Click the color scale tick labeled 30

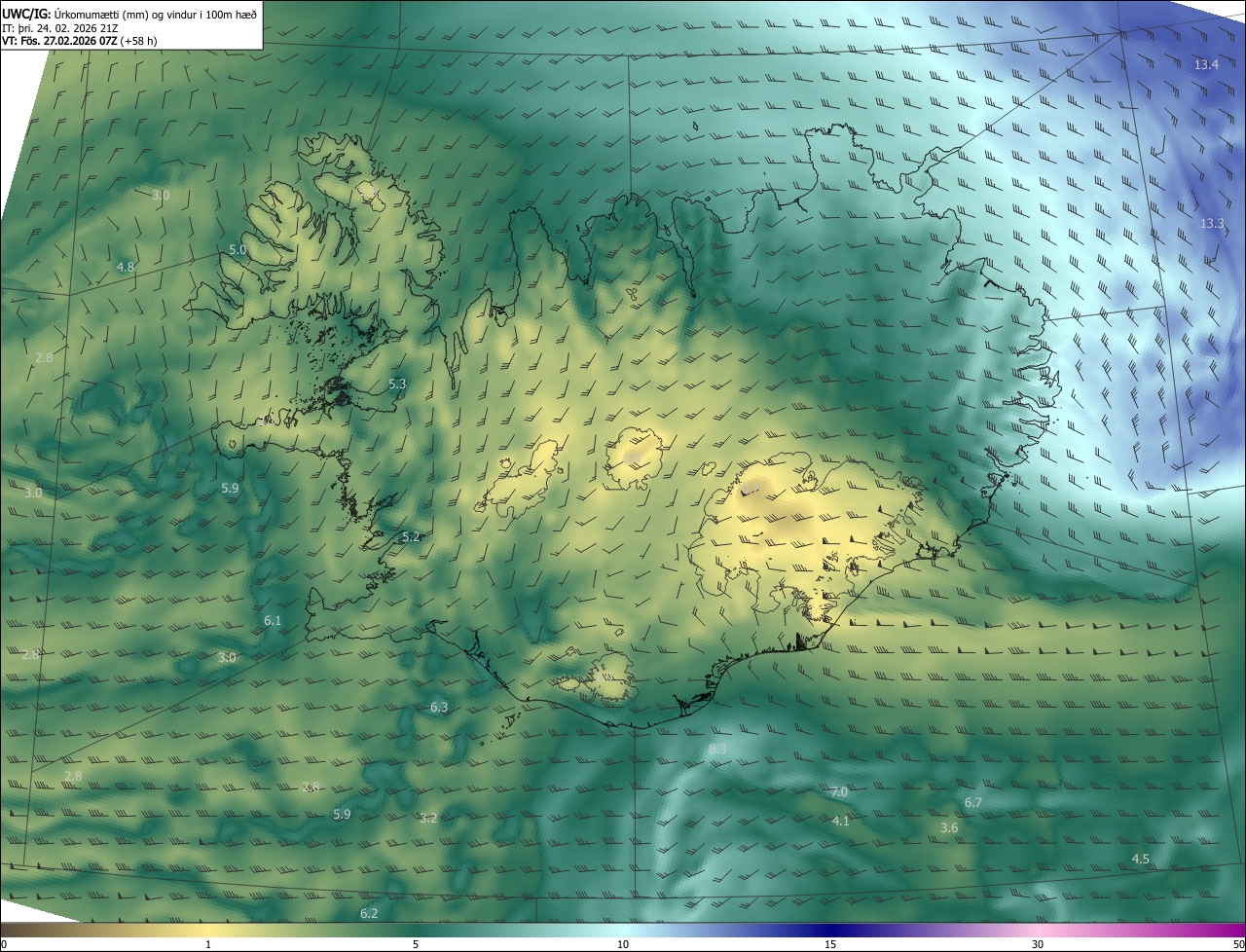tap(1038, 944)
